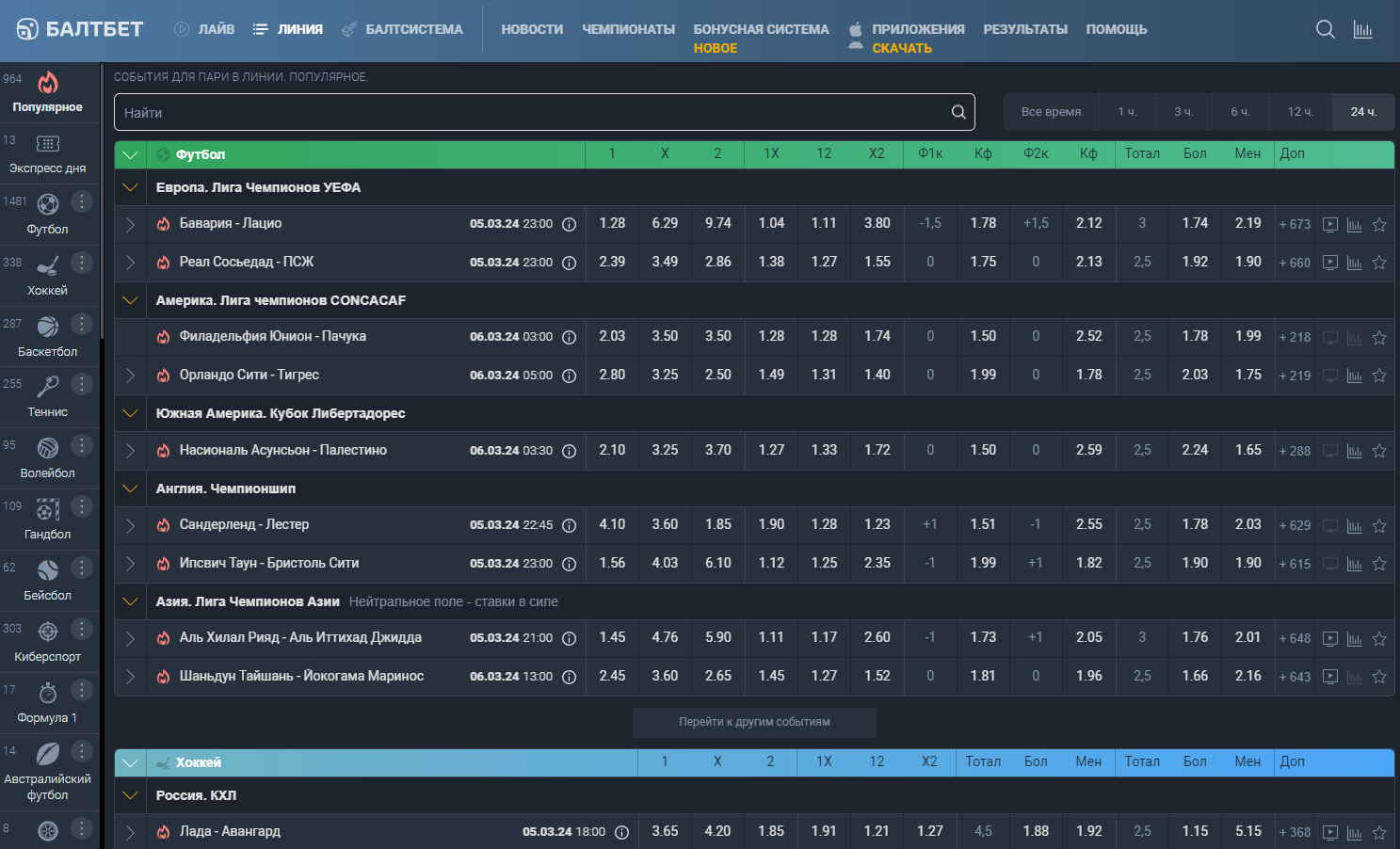Bet on odds 1.28 for Бавария win

tap(612, 223)
